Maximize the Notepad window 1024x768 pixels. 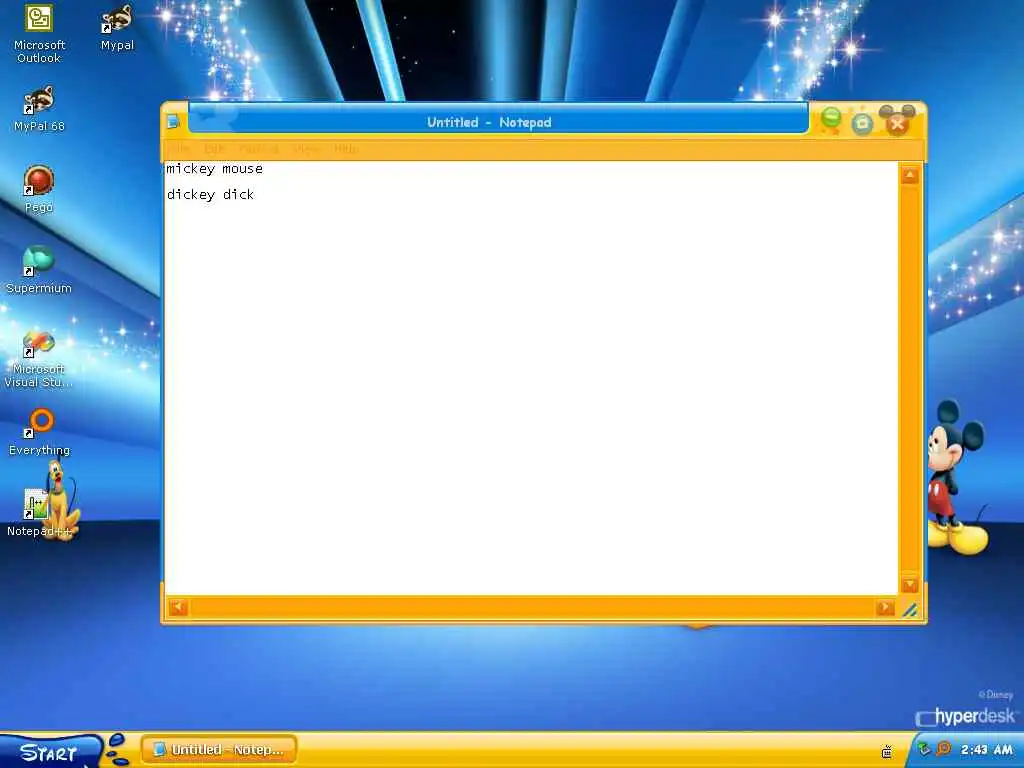[862, 123]
